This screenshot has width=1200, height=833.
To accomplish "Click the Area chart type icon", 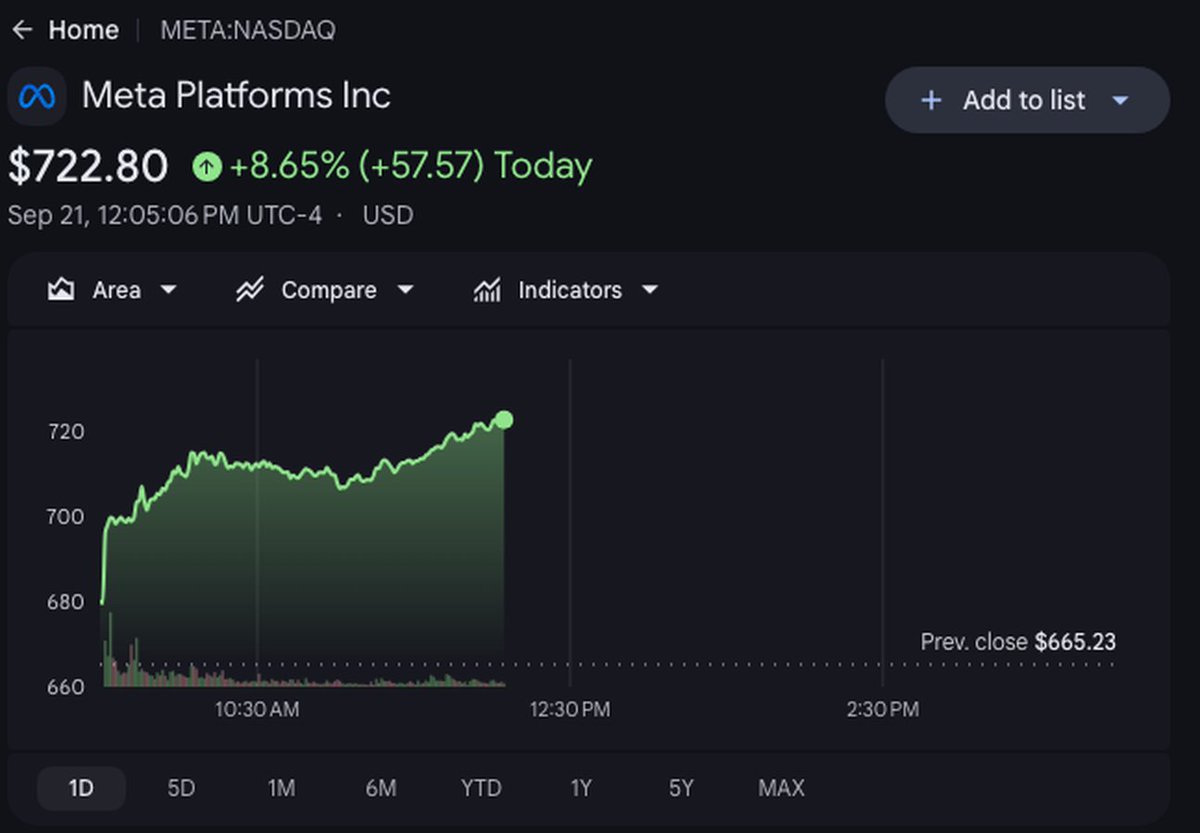I will 61,290.
